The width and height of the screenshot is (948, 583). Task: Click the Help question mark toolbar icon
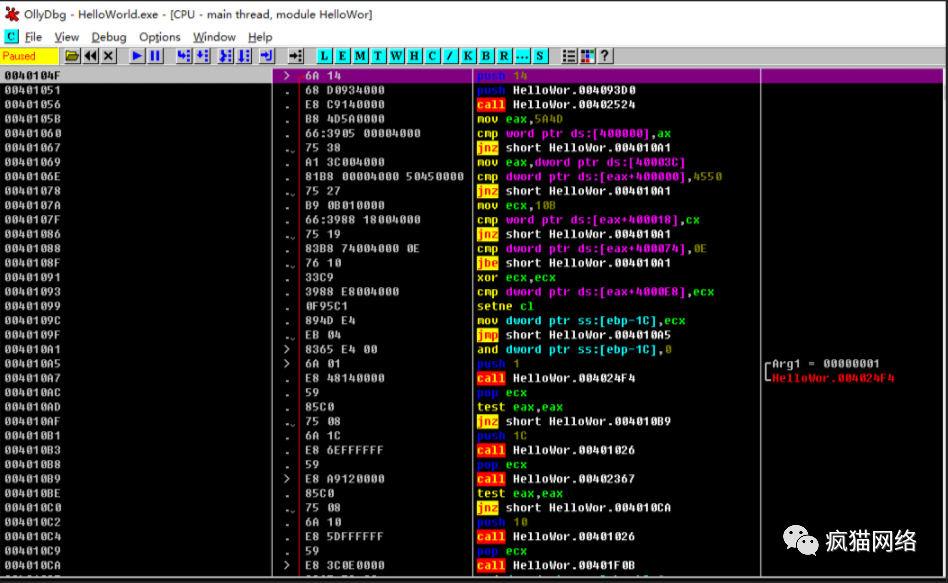pos(605,56)
